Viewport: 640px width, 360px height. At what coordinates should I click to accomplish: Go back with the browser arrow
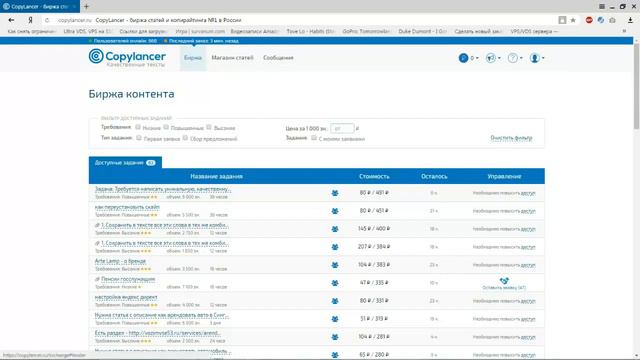click(11, 20)
